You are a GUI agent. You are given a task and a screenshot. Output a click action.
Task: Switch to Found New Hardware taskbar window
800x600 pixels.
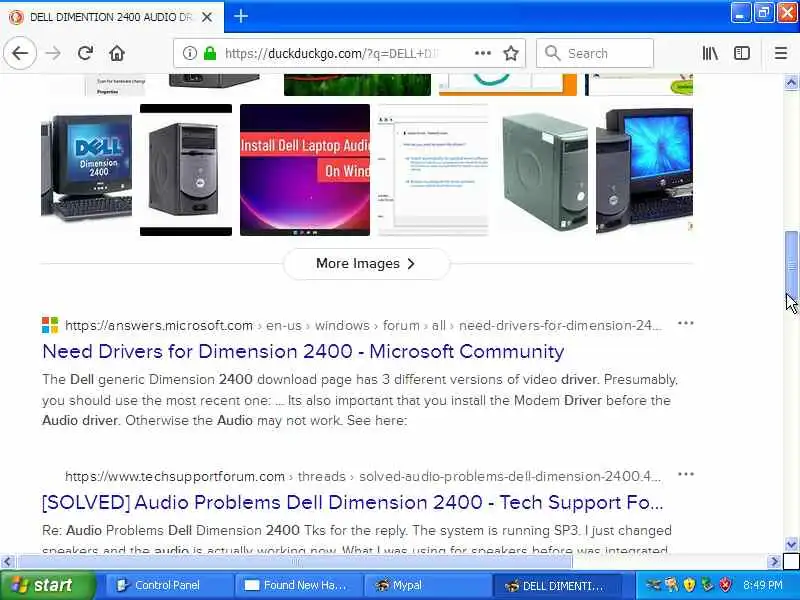click(298, 585)
